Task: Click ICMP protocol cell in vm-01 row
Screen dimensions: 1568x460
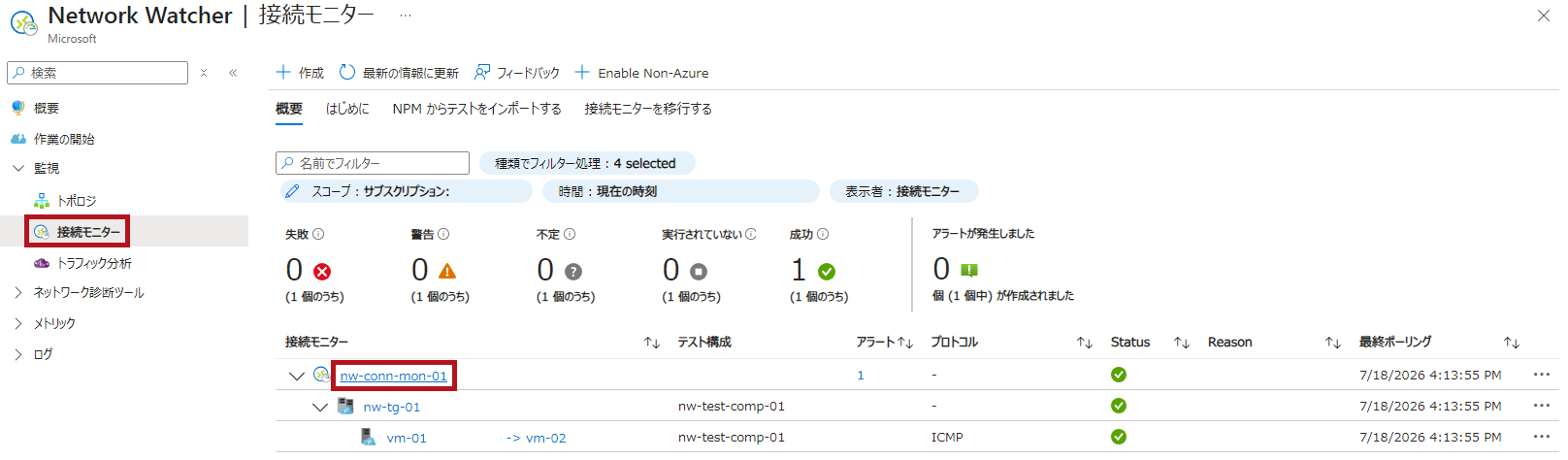Action: [x=947, y=437]
